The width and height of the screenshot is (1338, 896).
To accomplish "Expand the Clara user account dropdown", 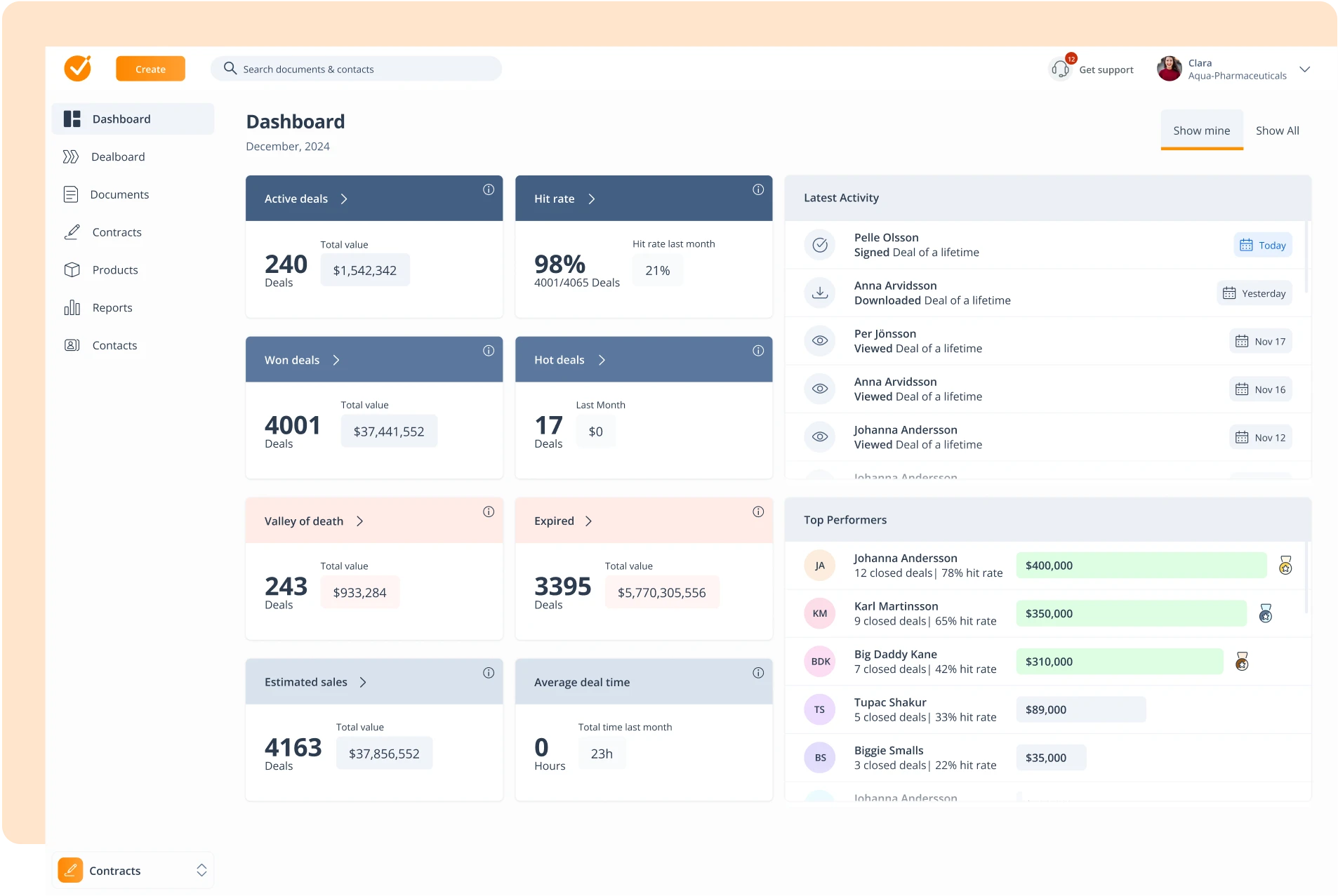I will coord(1304,69).
